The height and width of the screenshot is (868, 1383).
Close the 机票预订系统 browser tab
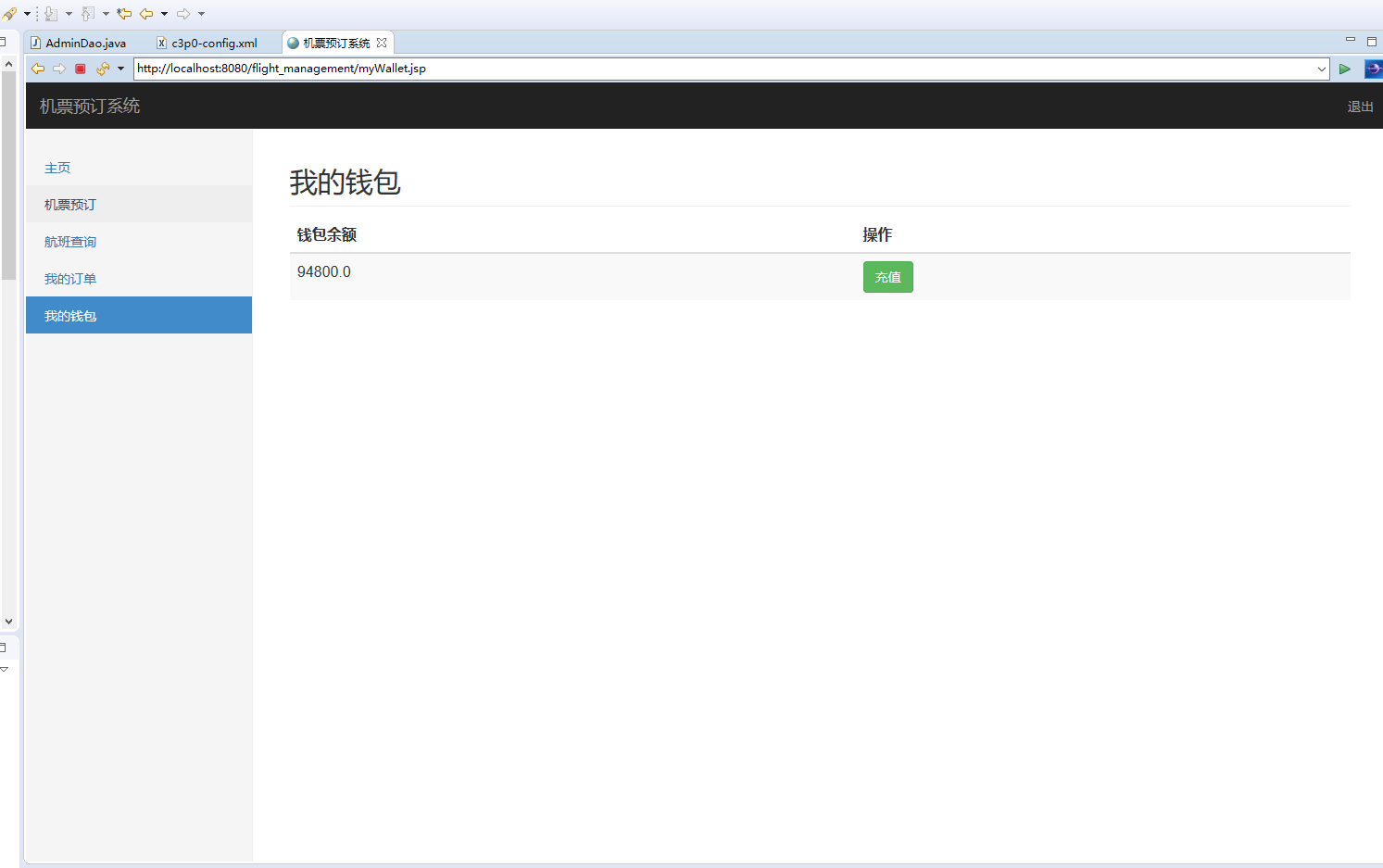point(382,43)
